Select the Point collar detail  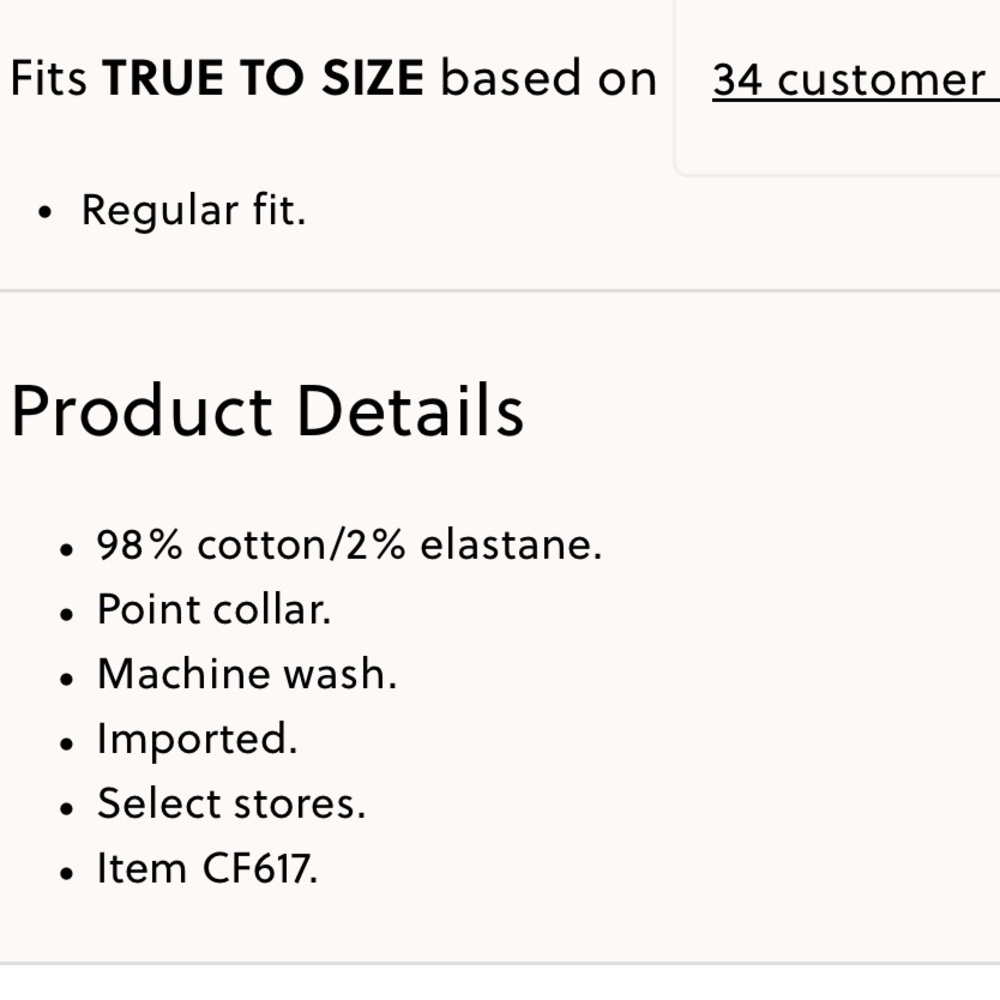[214, 610]
